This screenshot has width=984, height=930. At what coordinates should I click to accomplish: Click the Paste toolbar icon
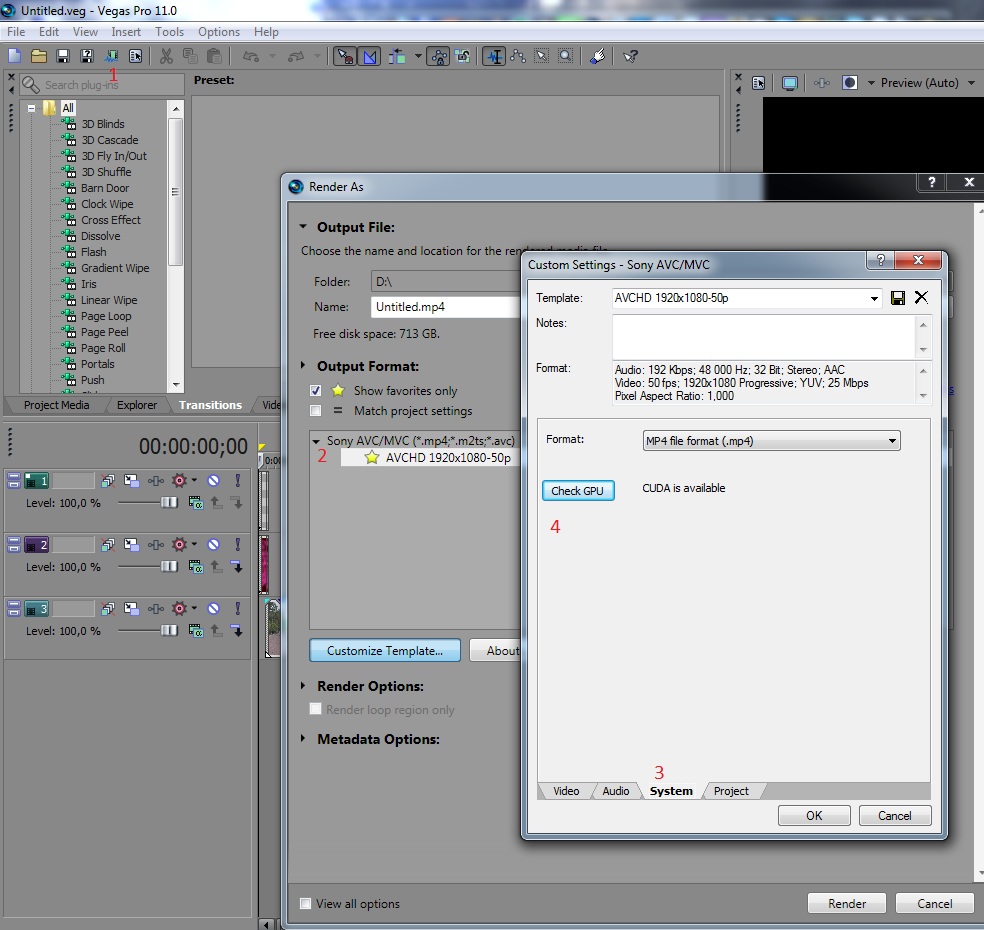[215, 56]
